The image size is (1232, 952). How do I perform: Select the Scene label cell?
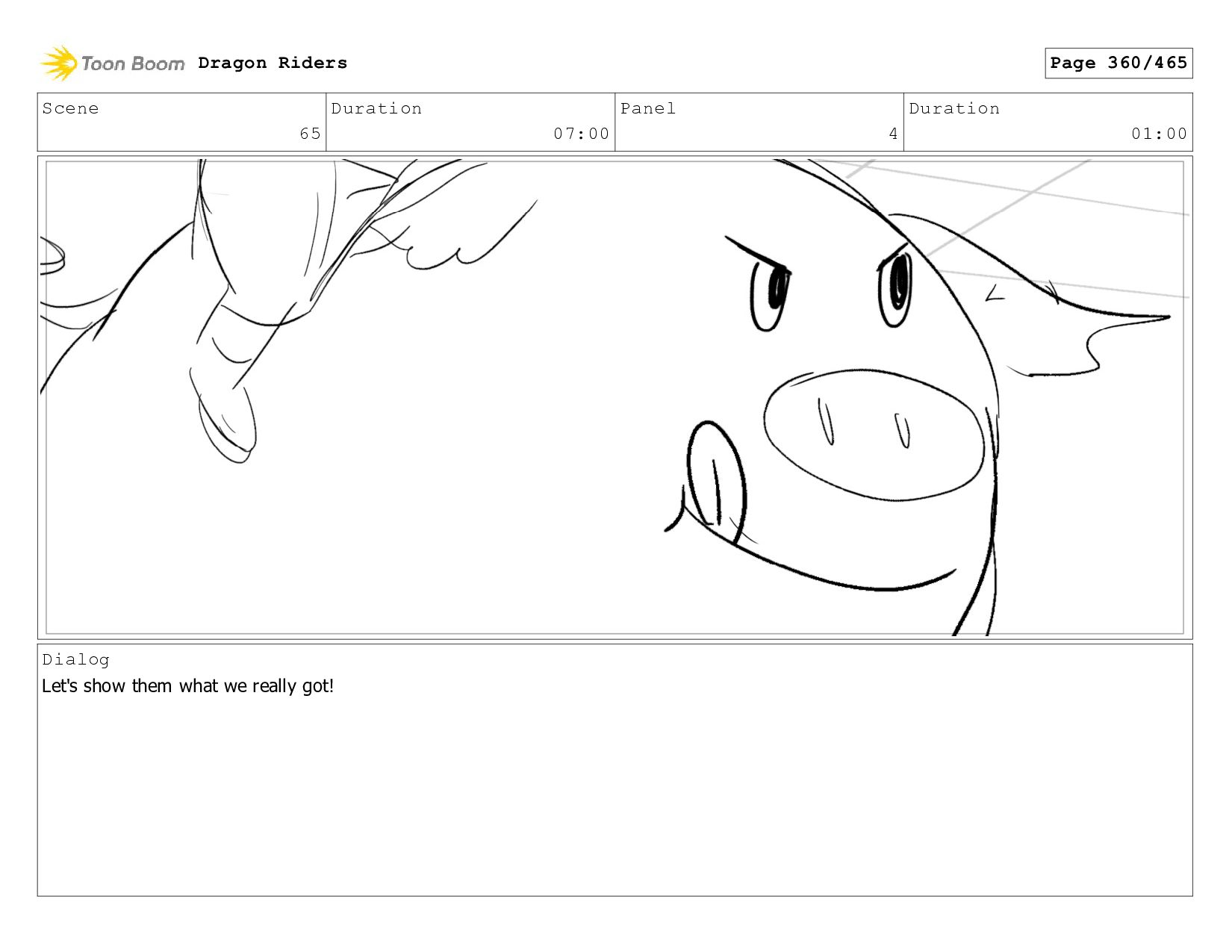pos(181,122)
